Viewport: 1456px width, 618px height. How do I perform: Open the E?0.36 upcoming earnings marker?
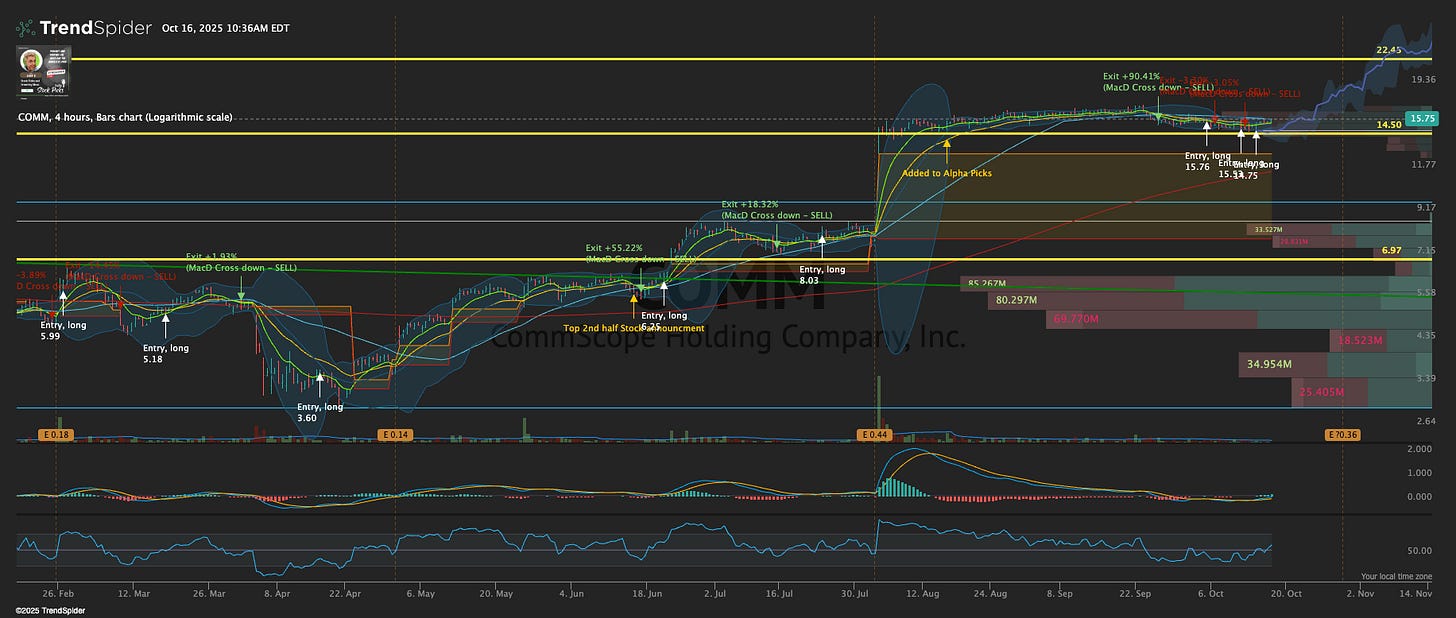1342,435
